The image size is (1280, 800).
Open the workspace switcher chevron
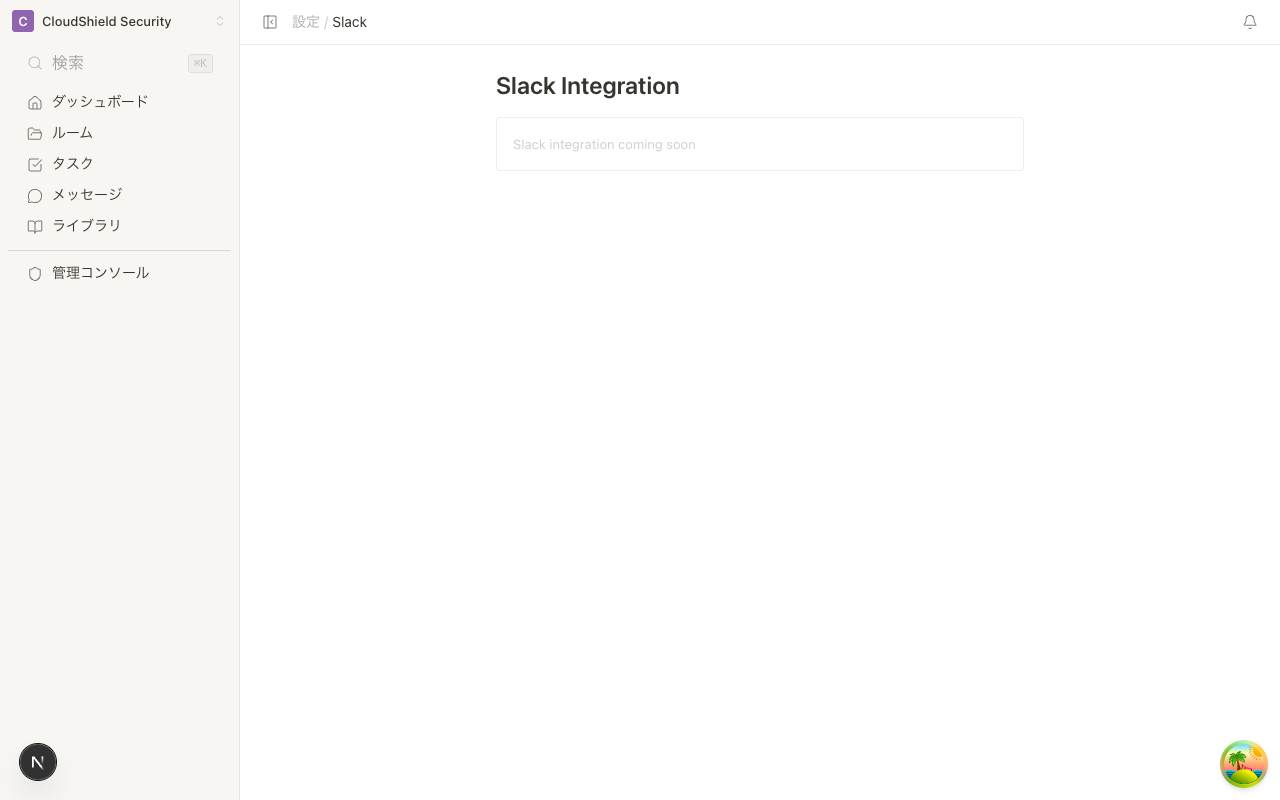coord(220,21)
